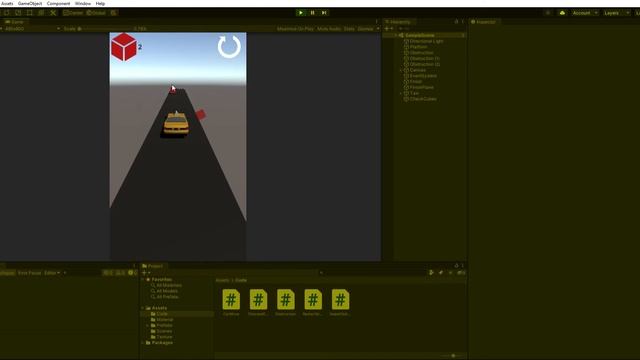
Task: Adjust the Project icon size slider
Action: click(x=453, y=356)
